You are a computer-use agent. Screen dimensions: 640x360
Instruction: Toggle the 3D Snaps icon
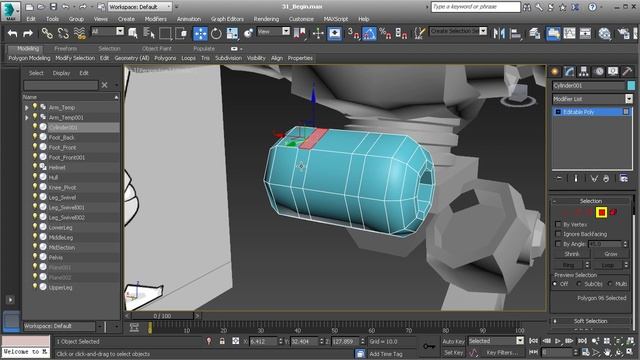pos(353,33)
